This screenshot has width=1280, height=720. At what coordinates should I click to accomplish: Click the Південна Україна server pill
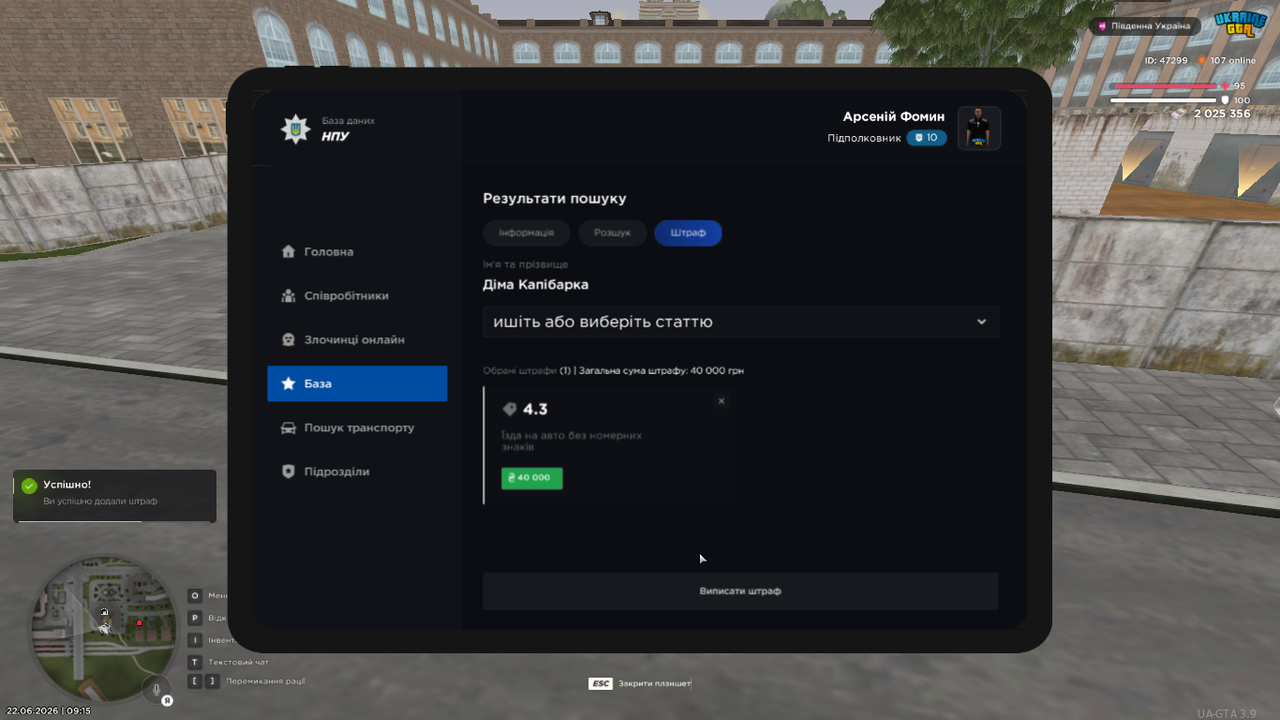coord(1144,26)
